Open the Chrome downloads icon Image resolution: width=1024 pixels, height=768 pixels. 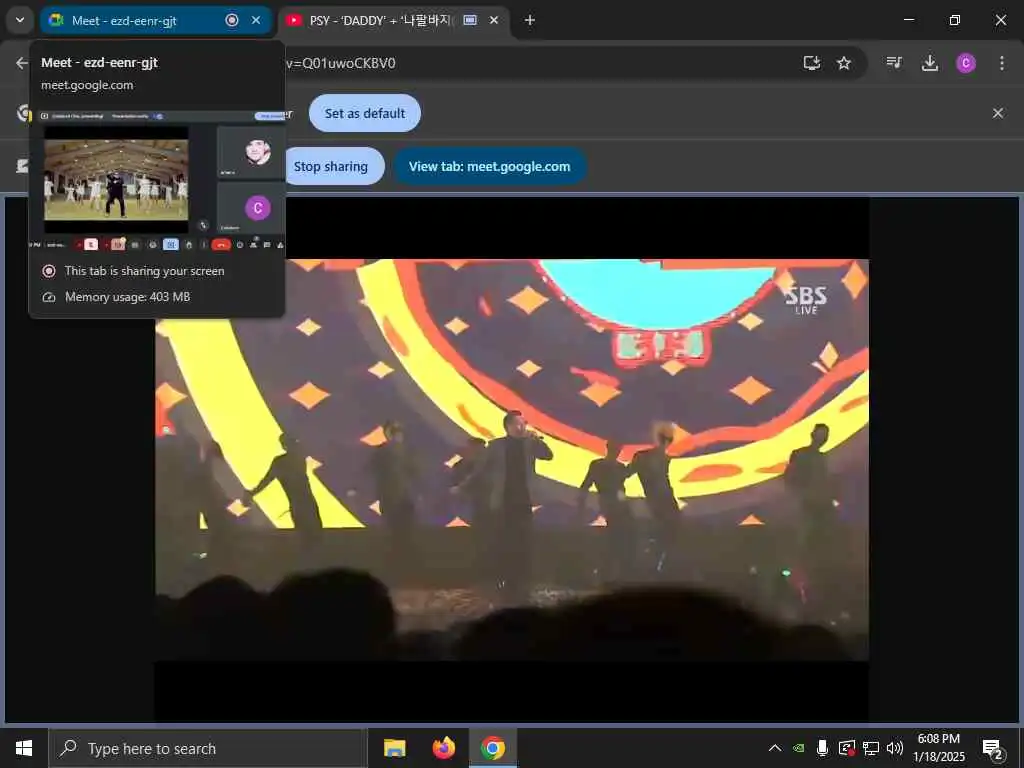929,63
